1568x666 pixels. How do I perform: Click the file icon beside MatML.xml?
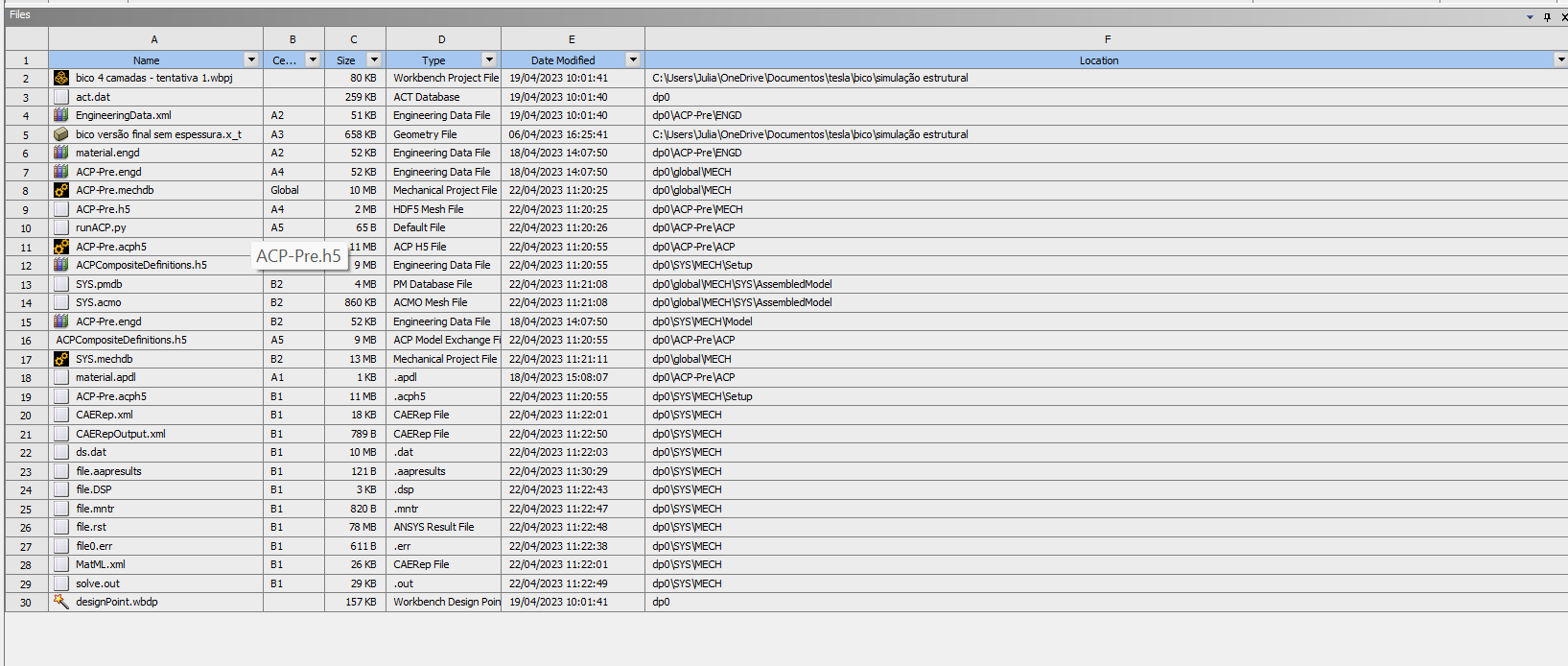61,564
